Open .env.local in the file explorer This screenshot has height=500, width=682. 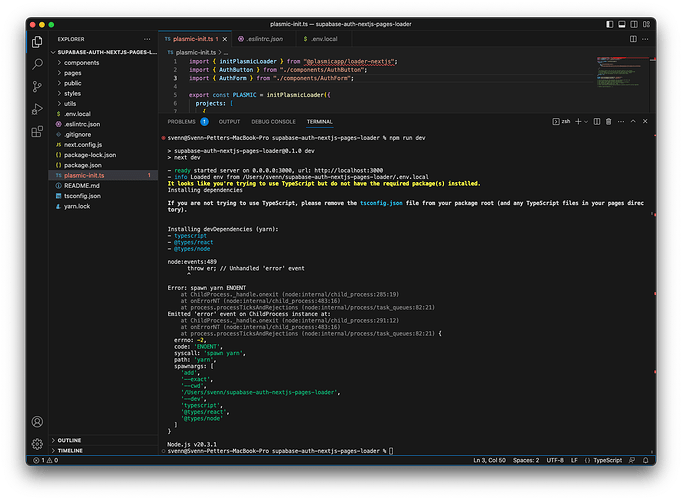(x=103, y=114)
